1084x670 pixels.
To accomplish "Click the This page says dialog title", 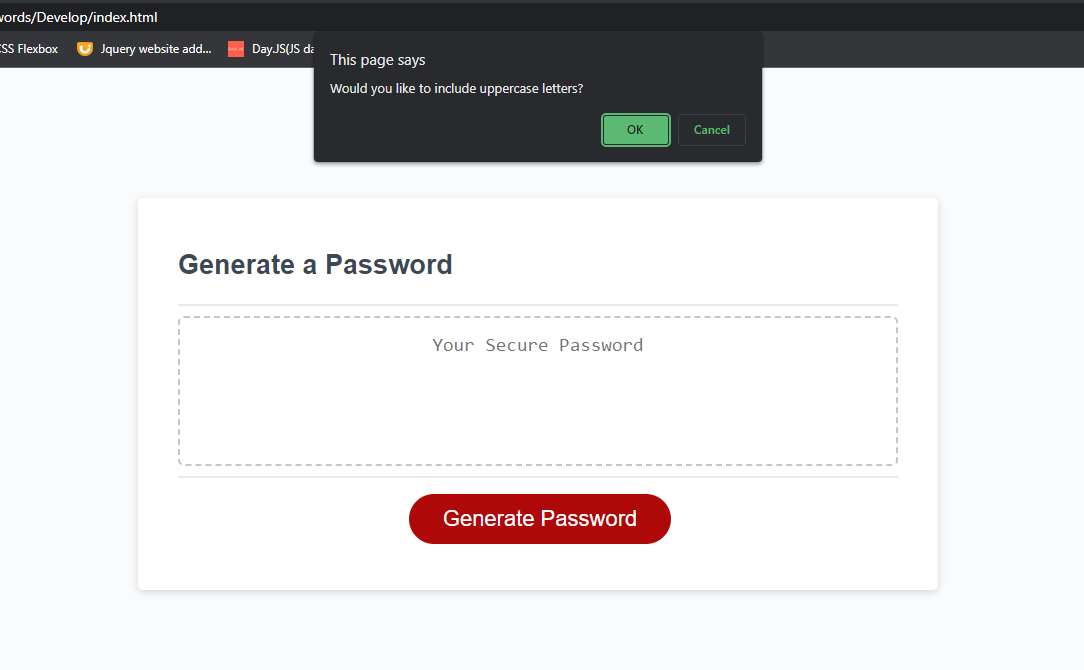I will tap(377, 60).
